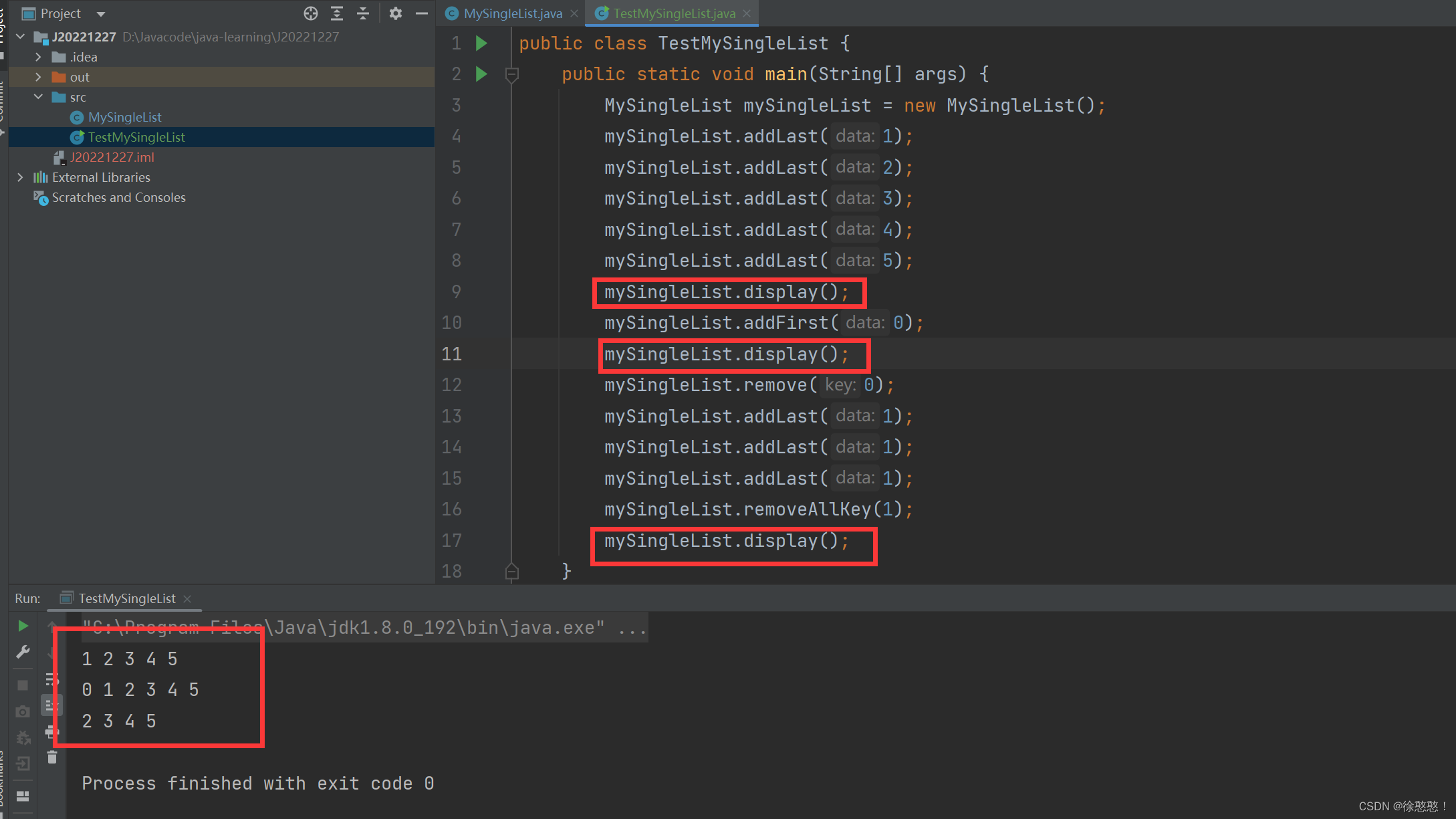Click the clear all trash icon
Image resolution: width=1456 pixels, height=819 pixels.
[x=52, y=757]
